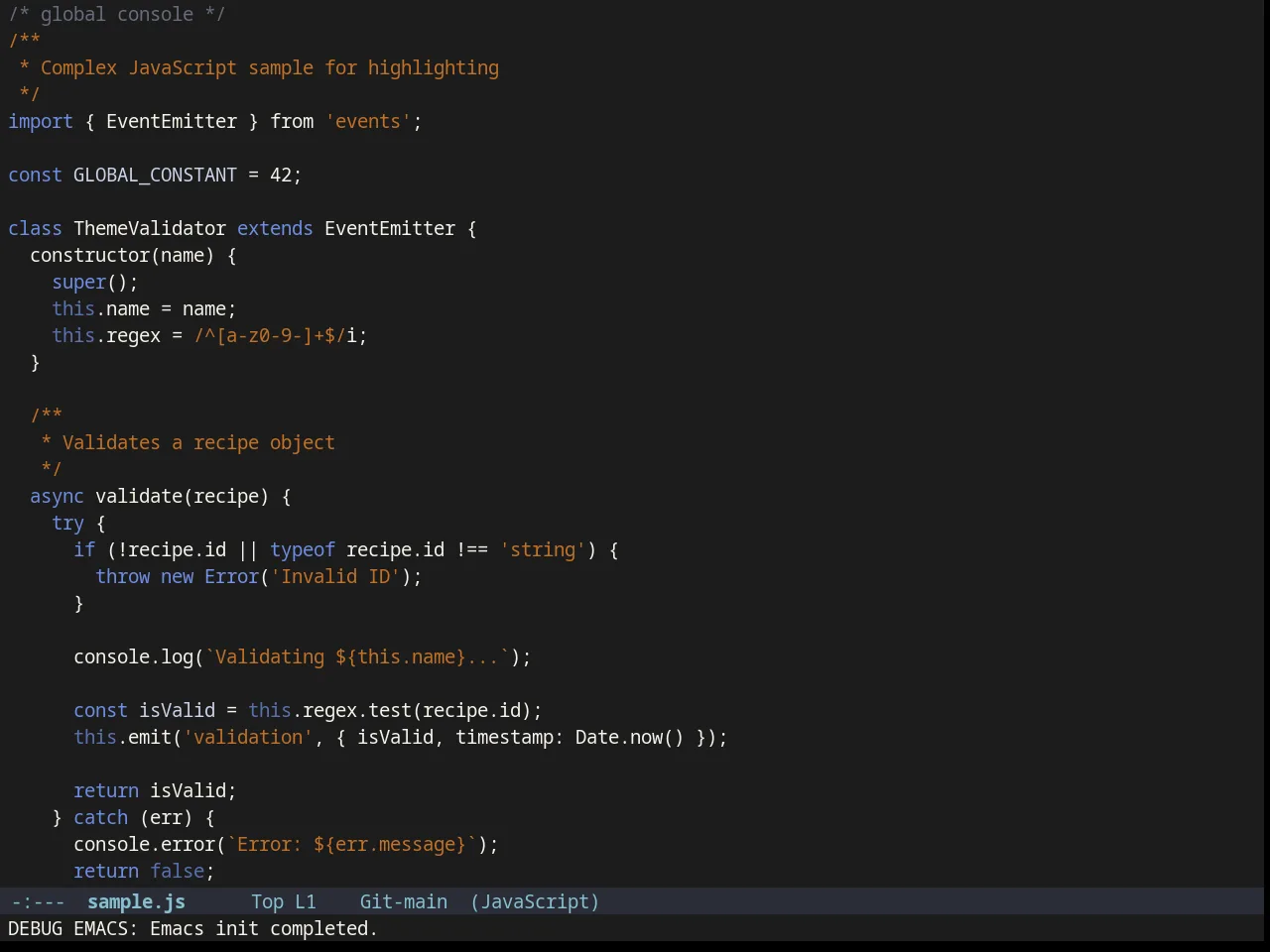Click the sample.js buffer name in mode line
Screen dimensions: 1270x952
[136, 901]
